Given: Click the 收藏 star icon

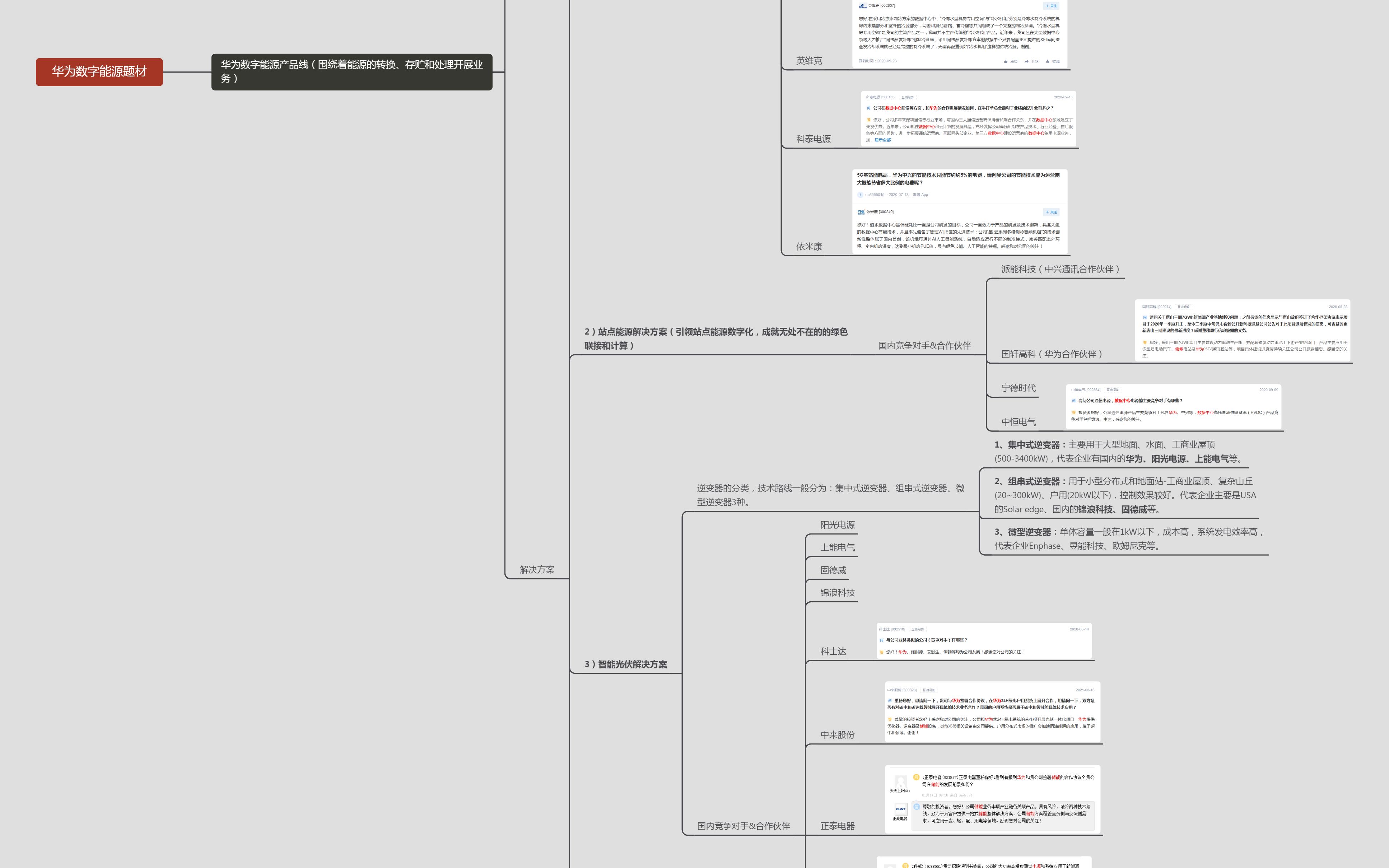Looking at the screenshot, I should (1048, 61).
